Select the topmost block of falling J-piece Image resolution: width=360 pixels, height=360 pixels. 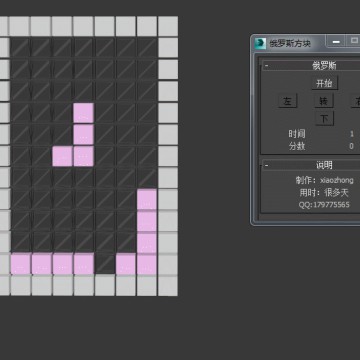[83, 113]
